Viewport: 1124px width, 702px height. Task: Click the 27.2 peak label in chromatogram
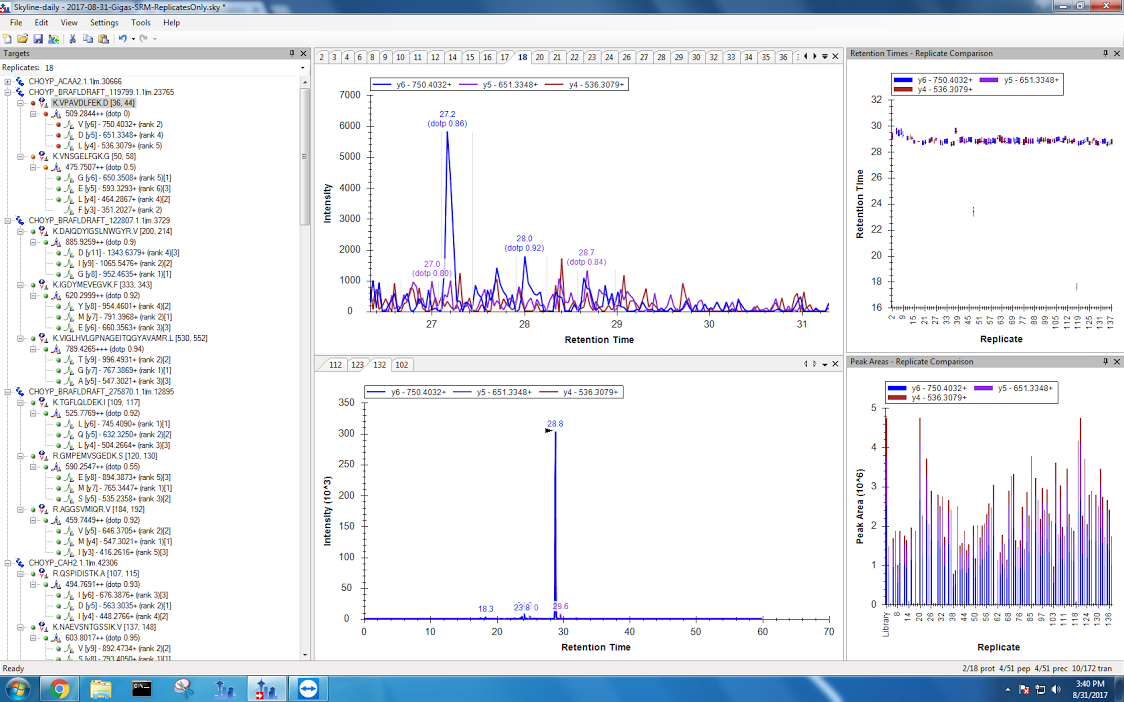tap(447, 114)
